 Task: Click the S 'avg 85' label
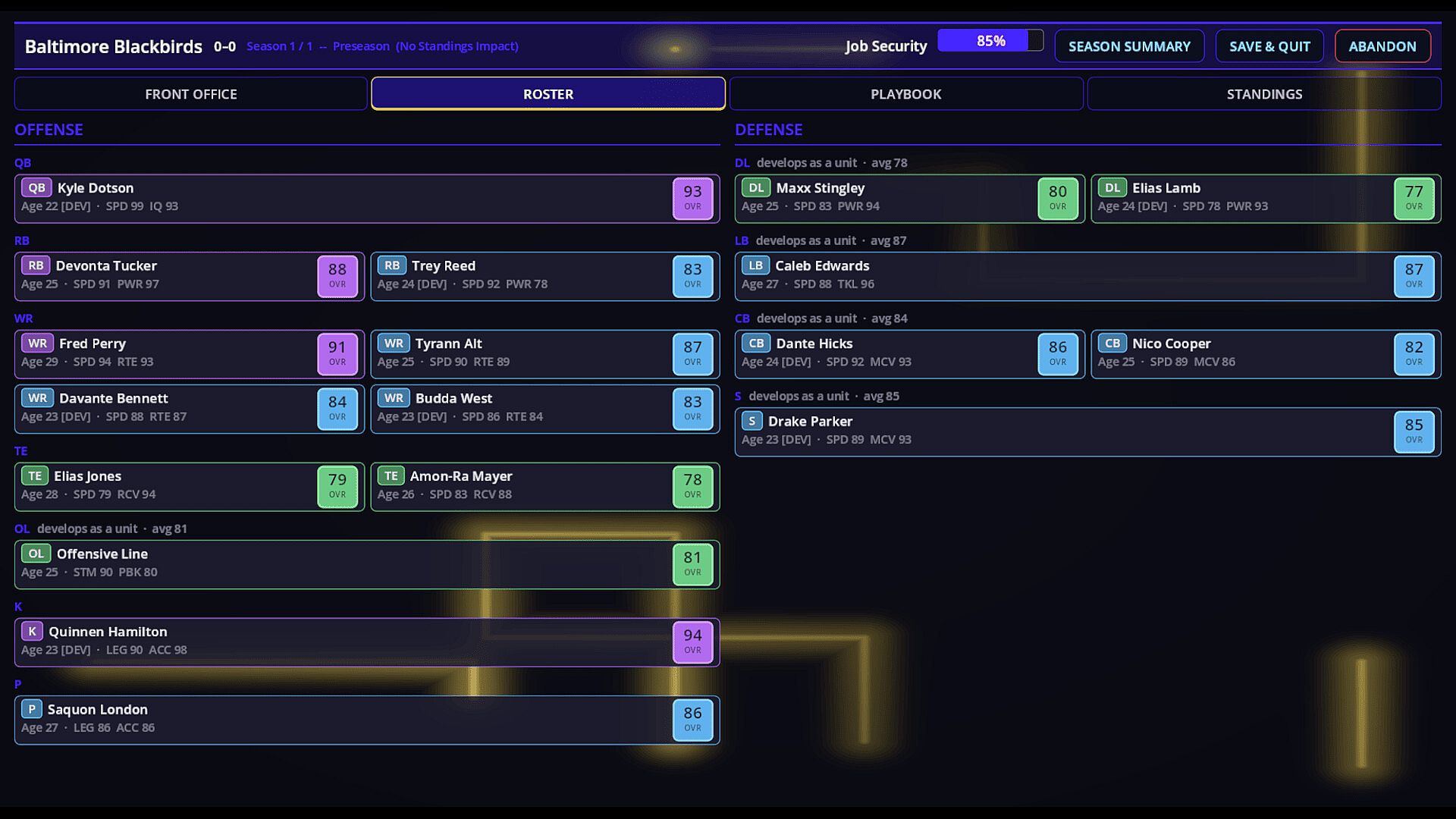pyautogui.click(x=881, y=396)
